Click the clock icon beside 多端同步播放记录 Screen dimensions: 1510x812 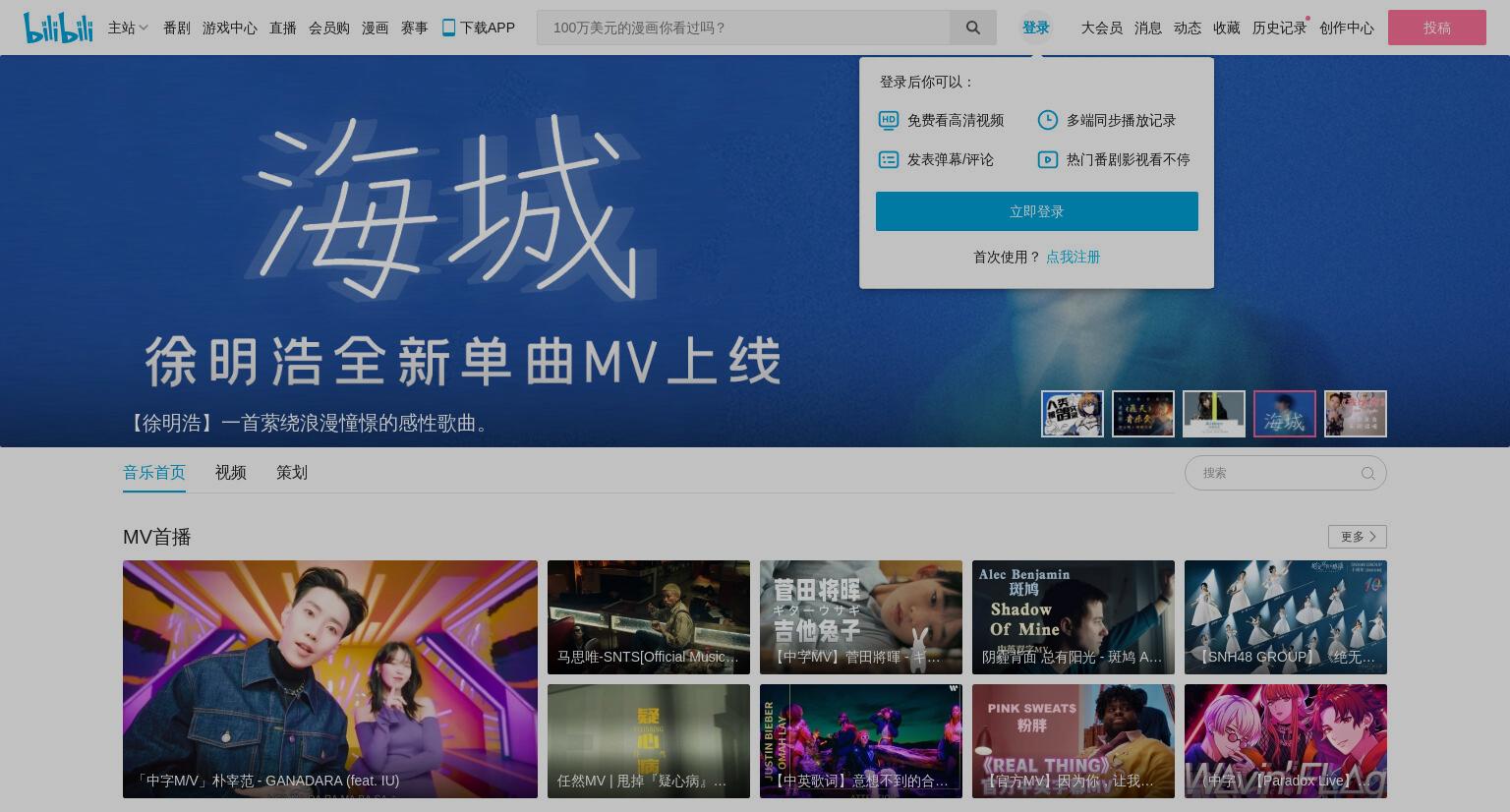[1048, 120]
